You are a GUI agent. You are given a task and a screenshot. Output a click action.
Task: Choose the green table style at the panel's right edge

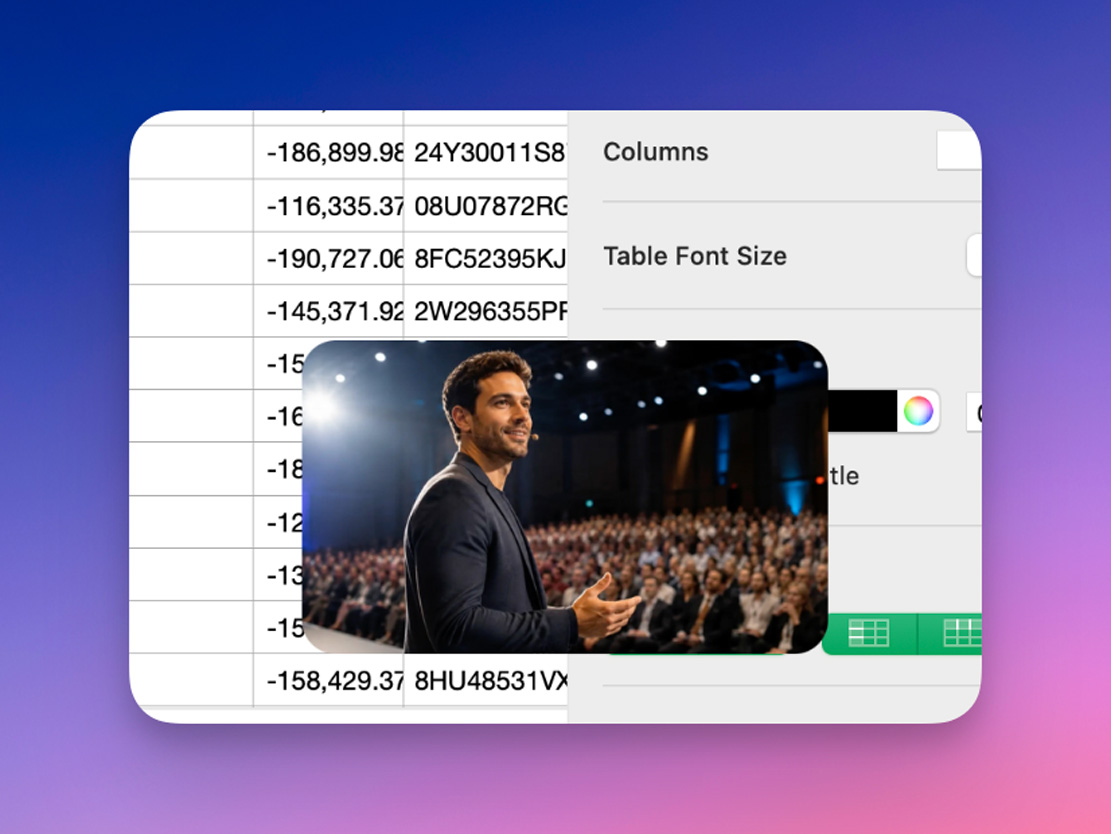(x=951, y=633)
